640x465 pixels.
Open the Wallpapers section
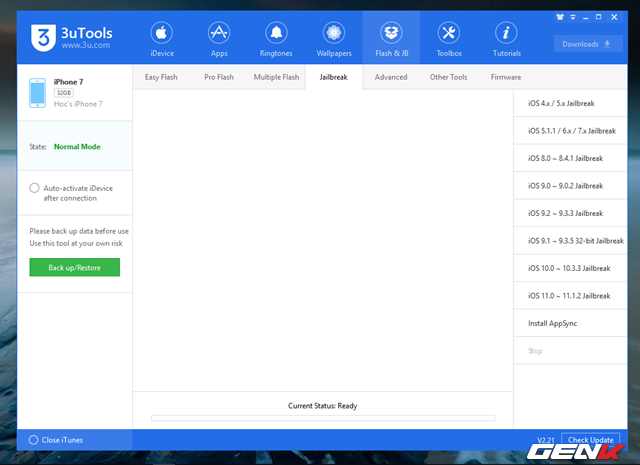coord(334,39)
